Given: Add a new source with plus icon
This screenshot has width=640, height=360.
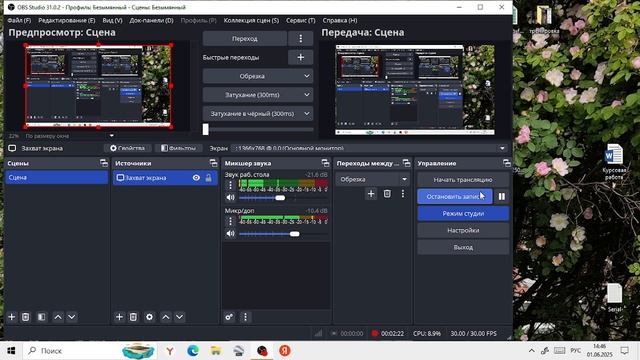Looking at the screenshot, I should [119, 317].
